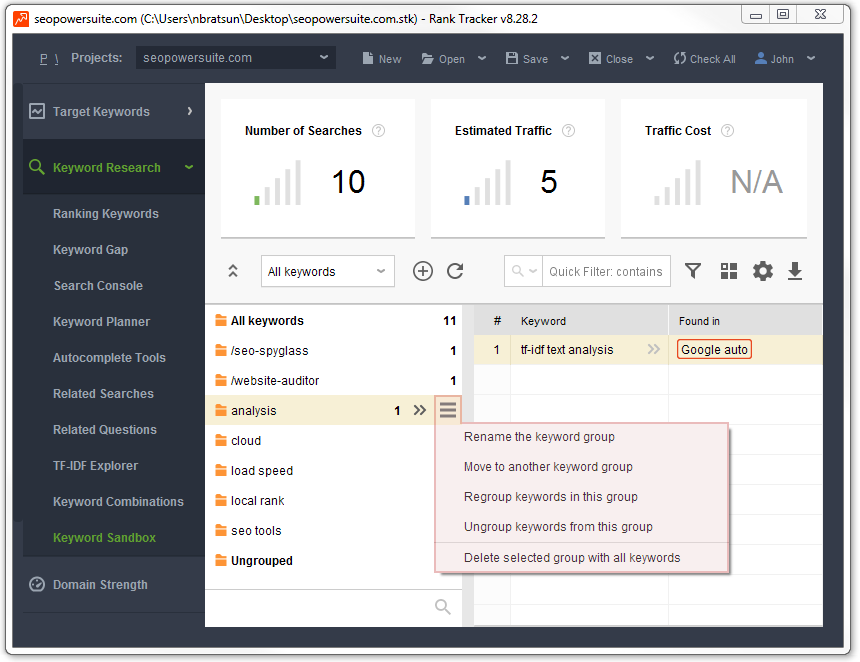Select the /seo-spyglass folder
The image size is (860, 662).
coord(333,350)
